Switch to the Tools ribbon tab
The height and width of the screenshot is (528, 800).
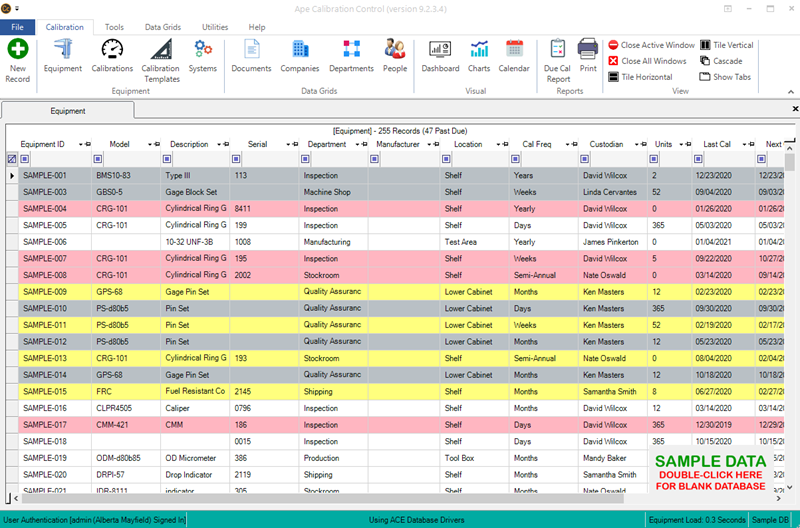(114, 27)
